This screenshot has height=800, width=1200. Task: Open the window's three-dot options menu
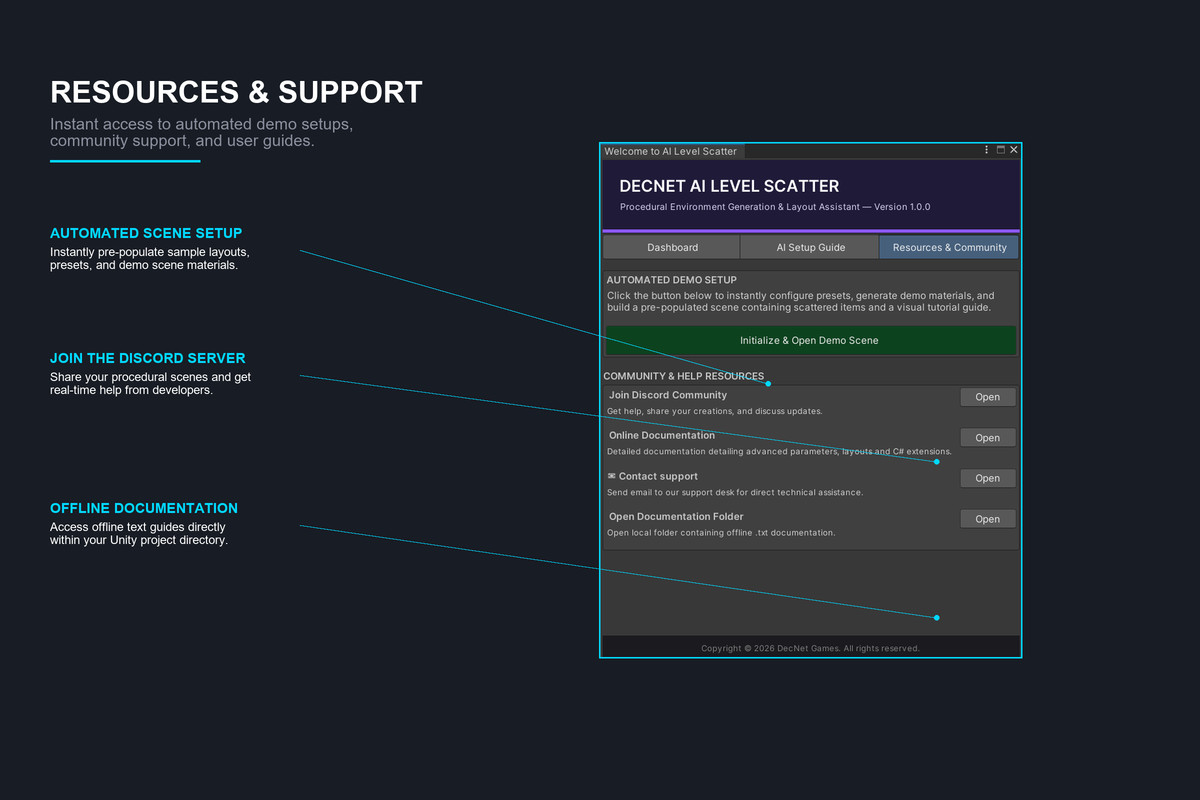pos(987,150)
